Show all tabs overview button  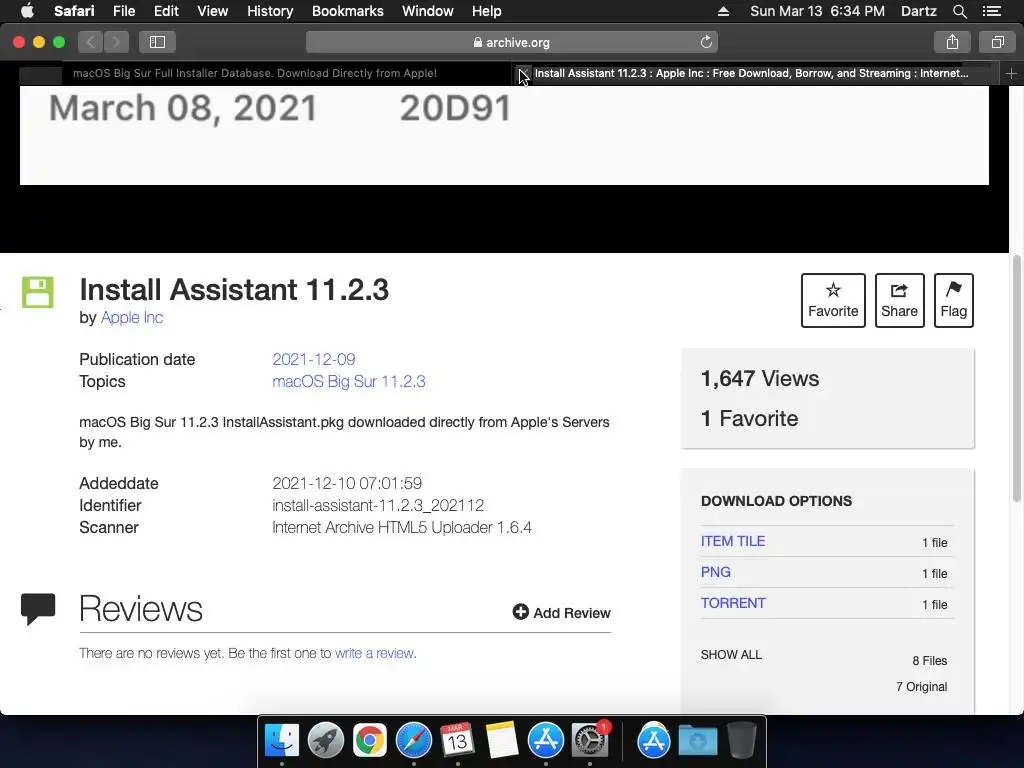click(x=997, y=42)
